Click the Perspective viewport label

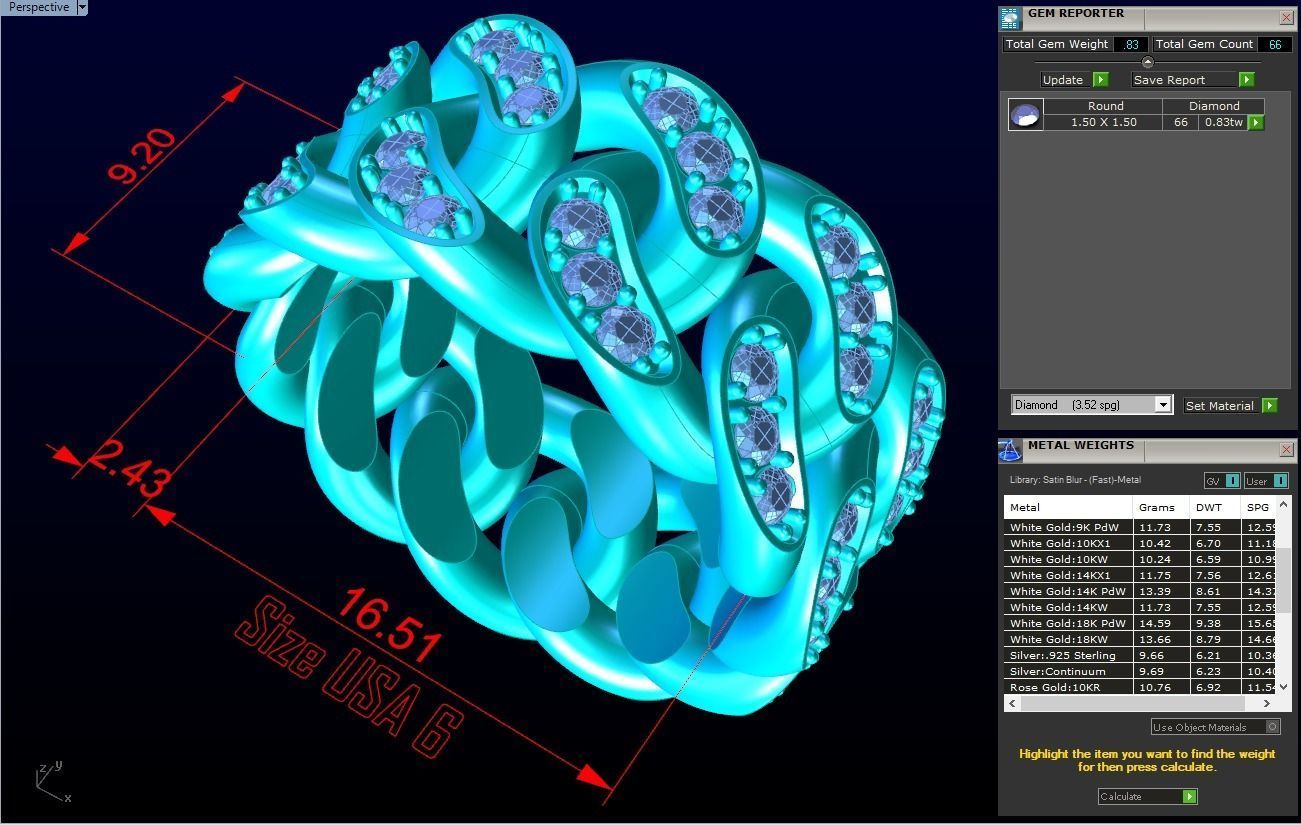click(x=39, y=7)
